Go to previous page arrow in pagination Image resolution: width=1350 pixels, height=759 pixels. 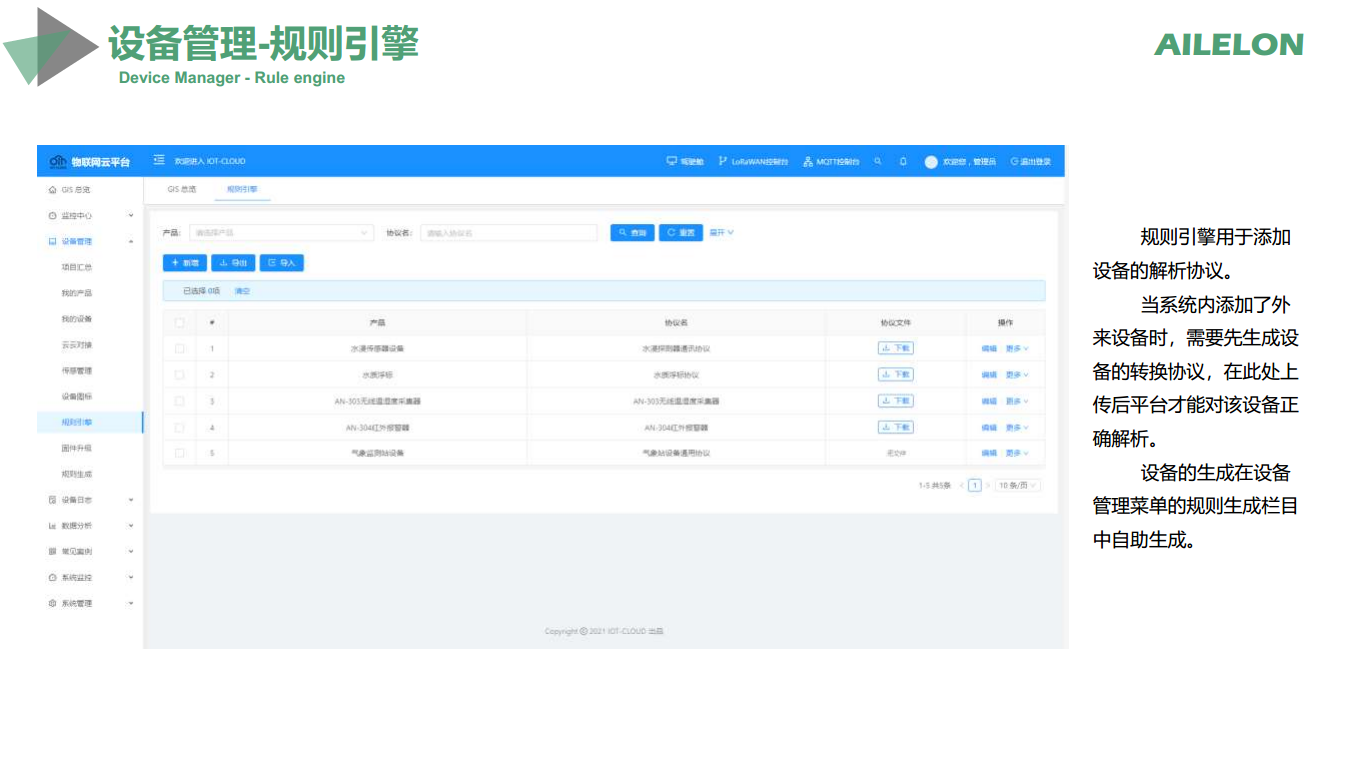point(961,485)
